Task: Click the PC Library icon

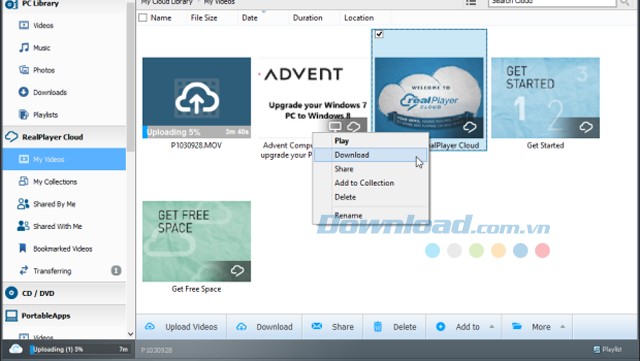Action: coord(11,4)
